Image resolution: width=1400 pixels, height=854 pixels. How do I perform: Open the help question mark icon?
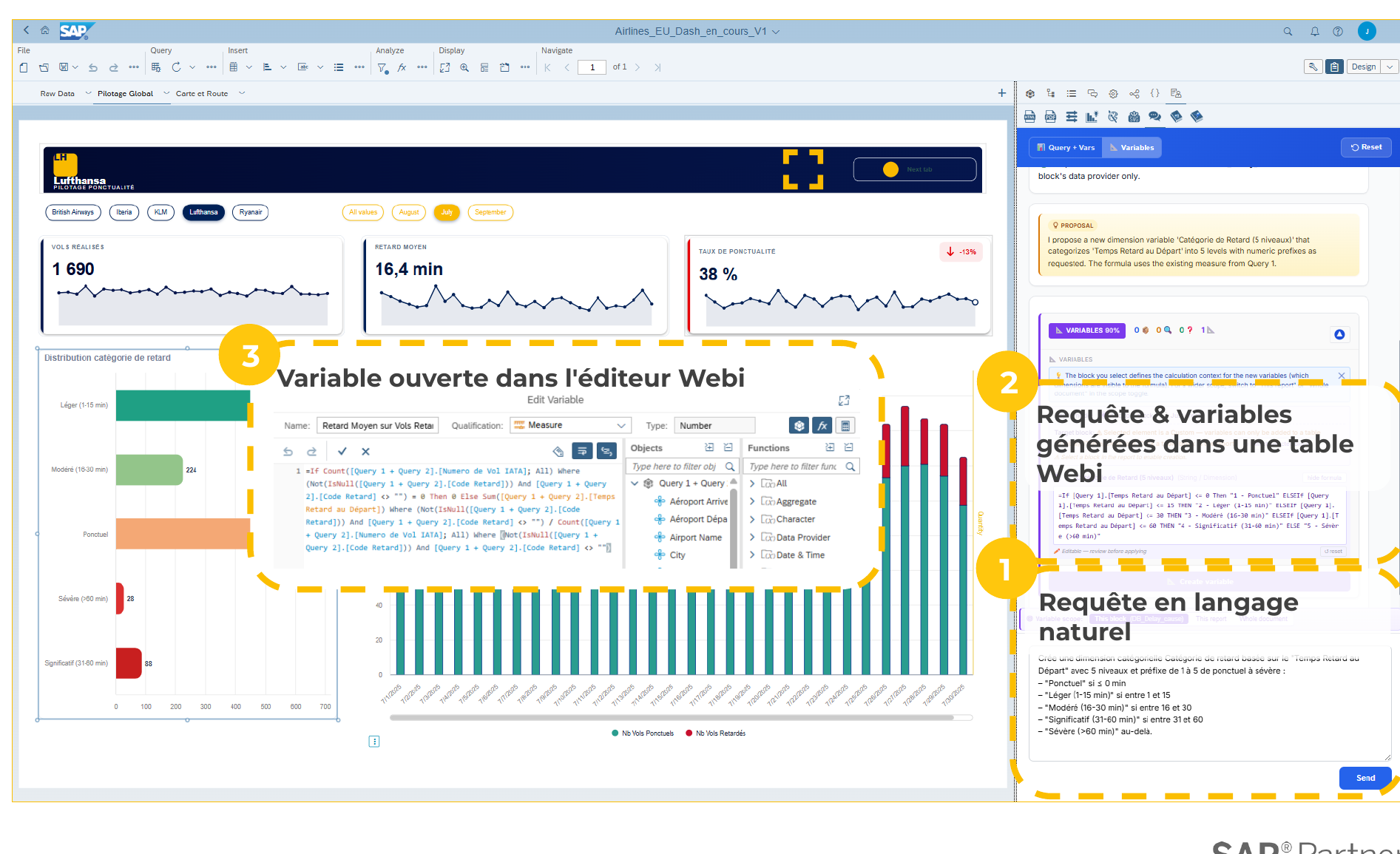pyautogui.click(x=1338, y=31)
